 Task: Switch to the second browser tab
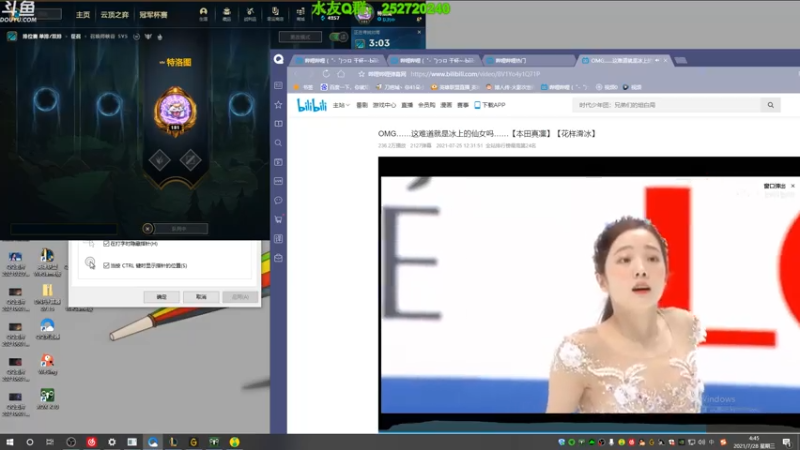coord(433,60)
